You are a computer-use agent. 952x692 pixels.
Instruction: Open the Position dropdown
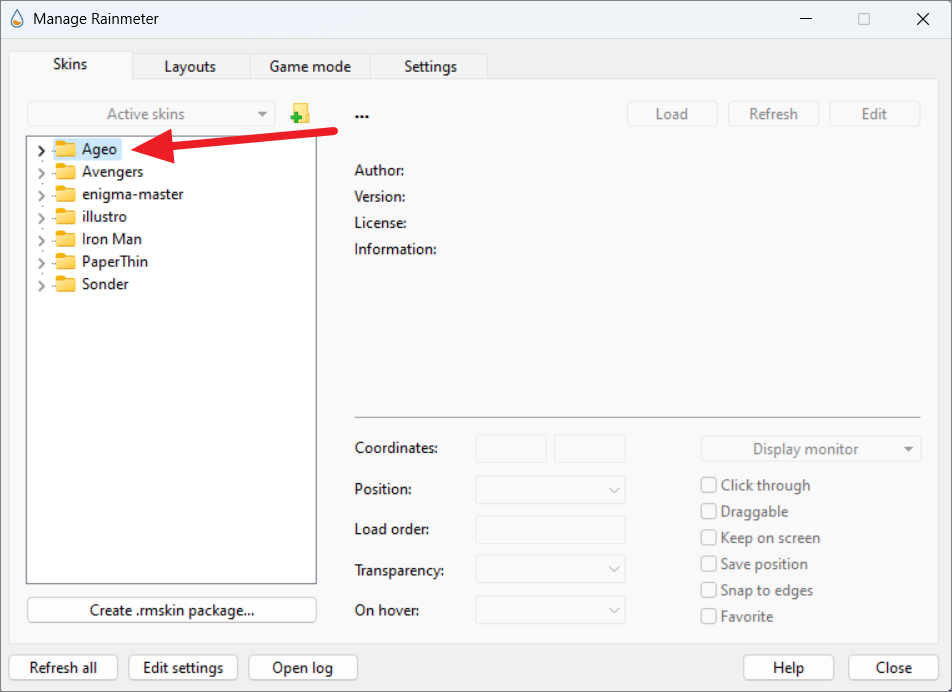550,490
